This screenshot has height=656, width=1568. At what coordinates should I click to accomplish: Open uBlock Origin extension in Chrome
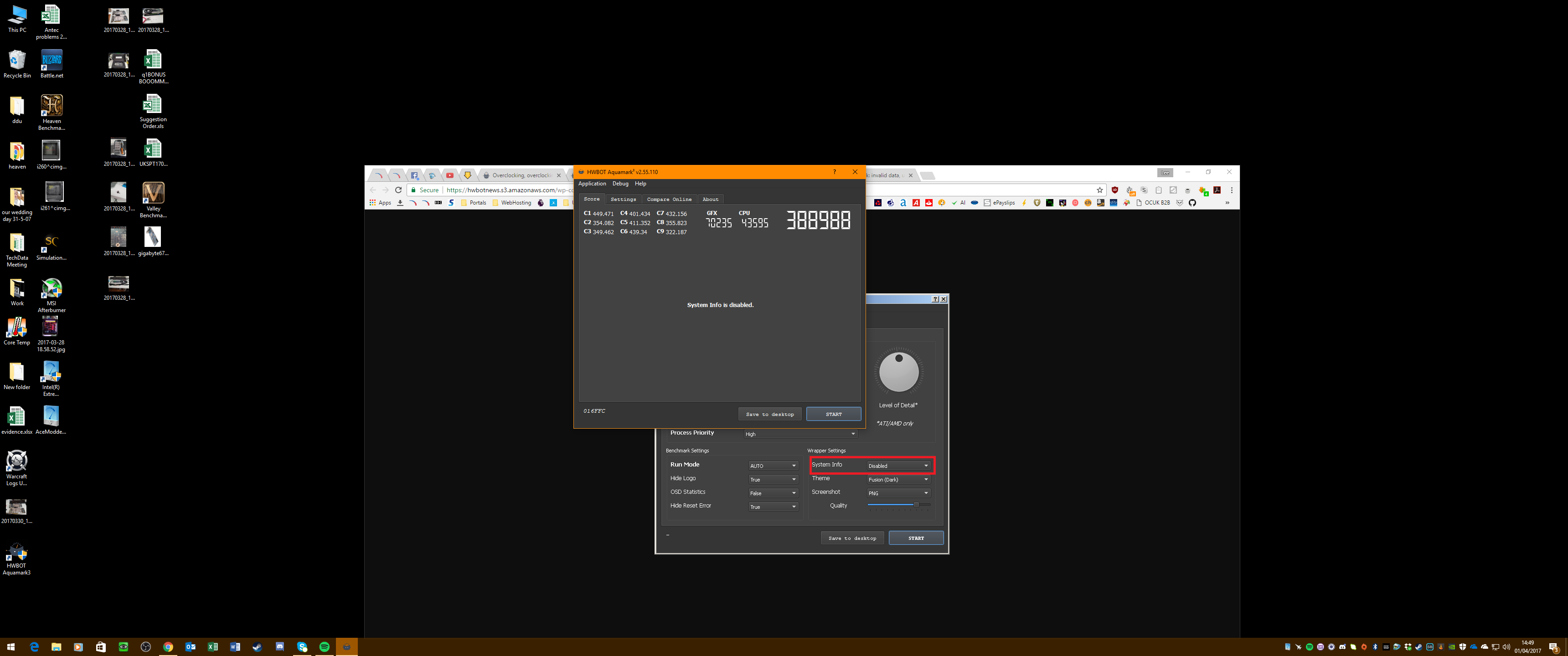point(1115,190)
